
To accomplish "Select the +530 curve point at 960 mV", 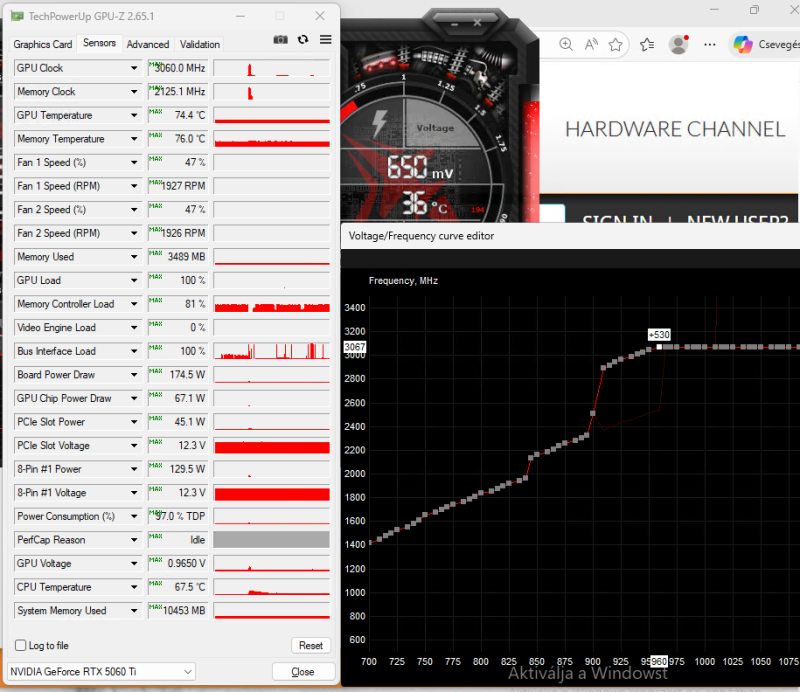I will [659, 347].
